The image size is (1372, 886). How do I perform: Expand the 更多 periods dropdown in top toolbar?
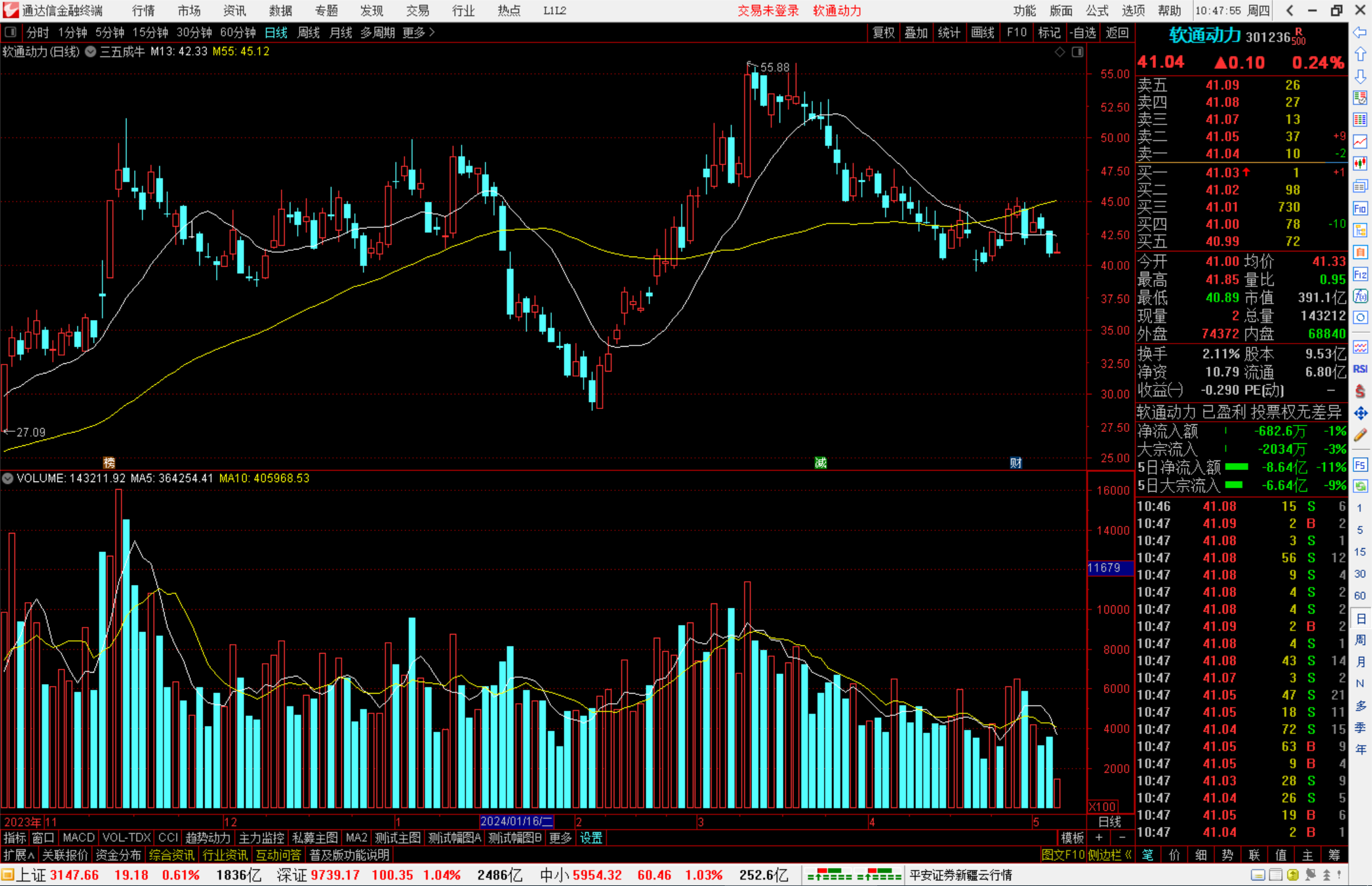pyautogui.click(x=419, y=32)
